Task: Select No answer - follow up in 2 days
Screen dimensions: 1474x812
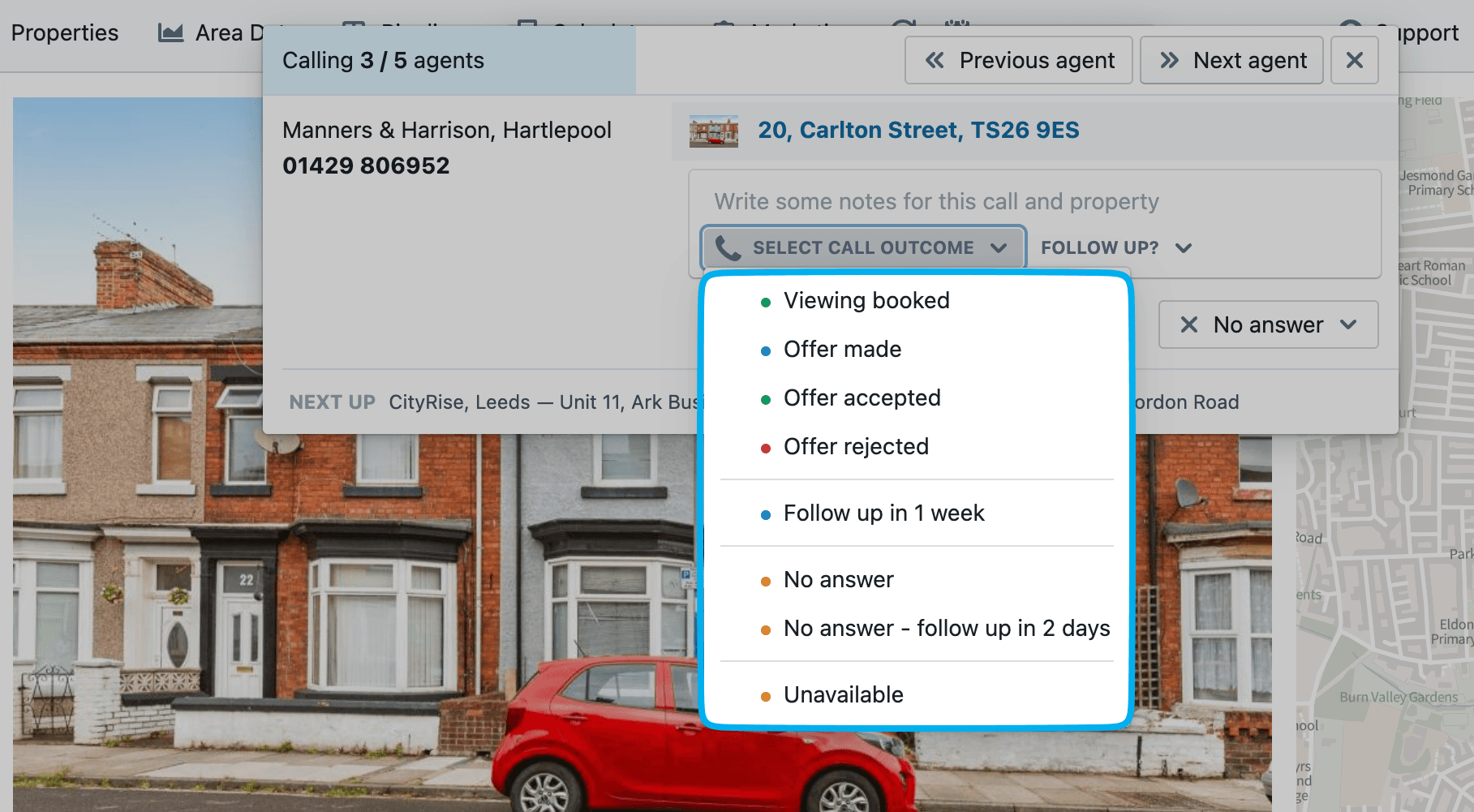Action: pos(946,629)
